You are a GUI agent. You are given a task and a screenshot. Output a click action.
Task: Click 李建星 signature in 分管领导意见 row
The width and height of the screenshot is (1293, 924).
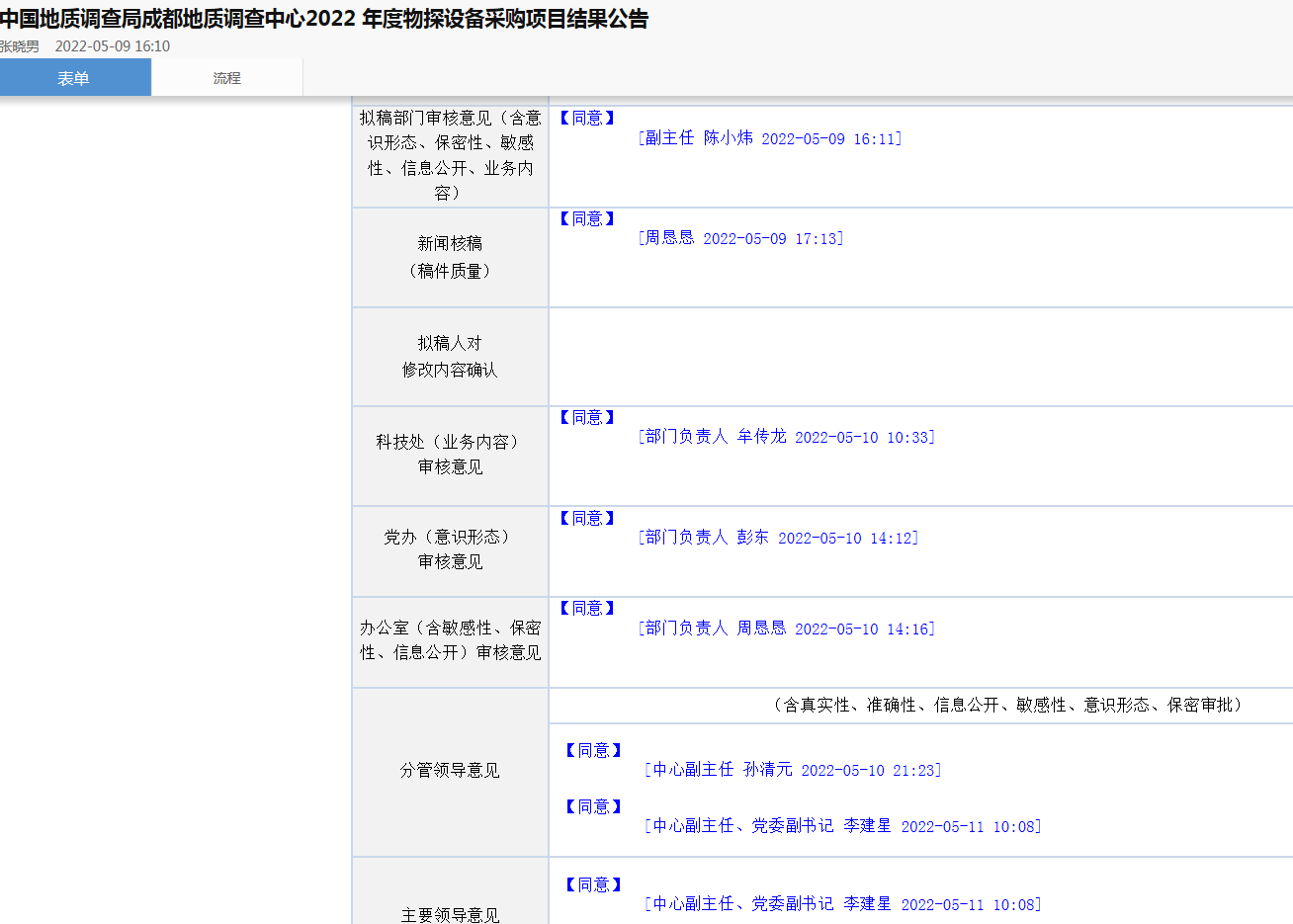843,826
